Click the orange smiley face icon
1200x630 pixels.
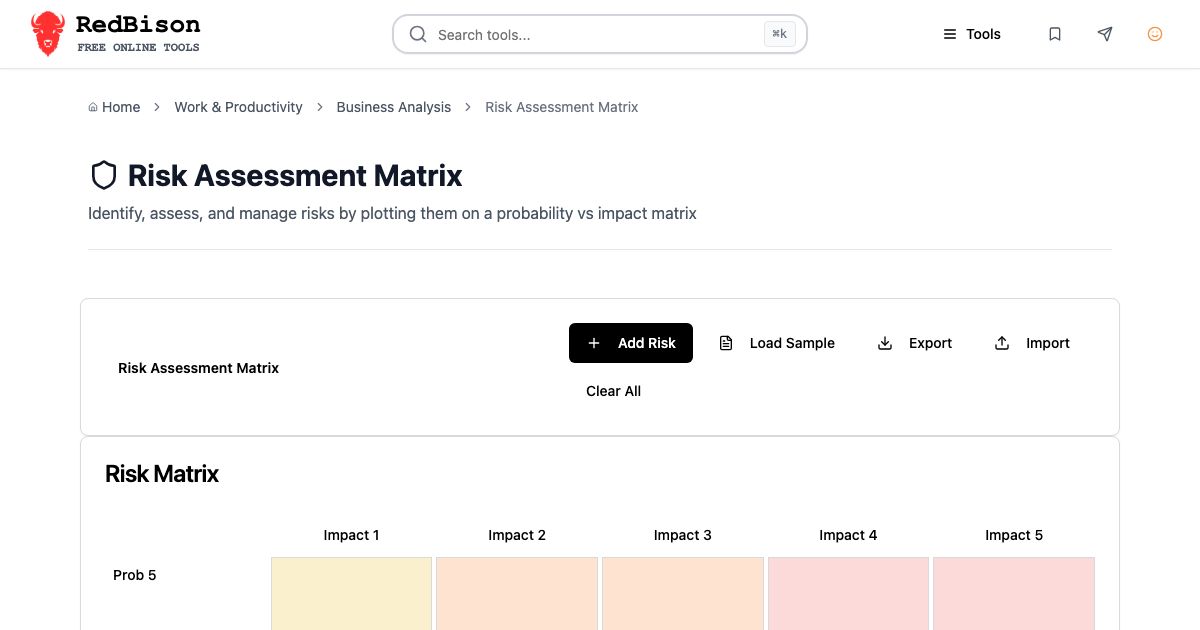(1155, 34)
